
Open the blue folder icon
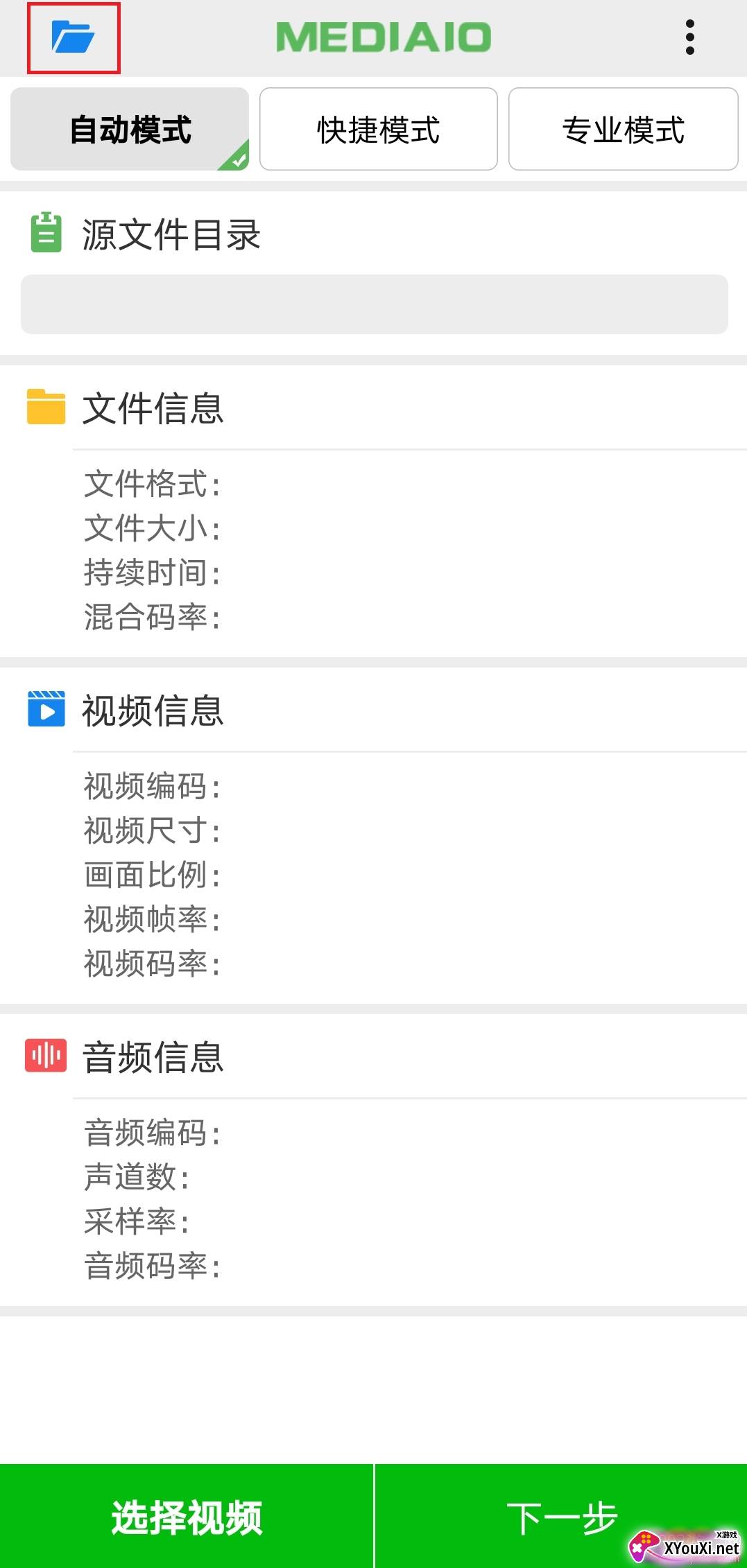tap(73, 37)
